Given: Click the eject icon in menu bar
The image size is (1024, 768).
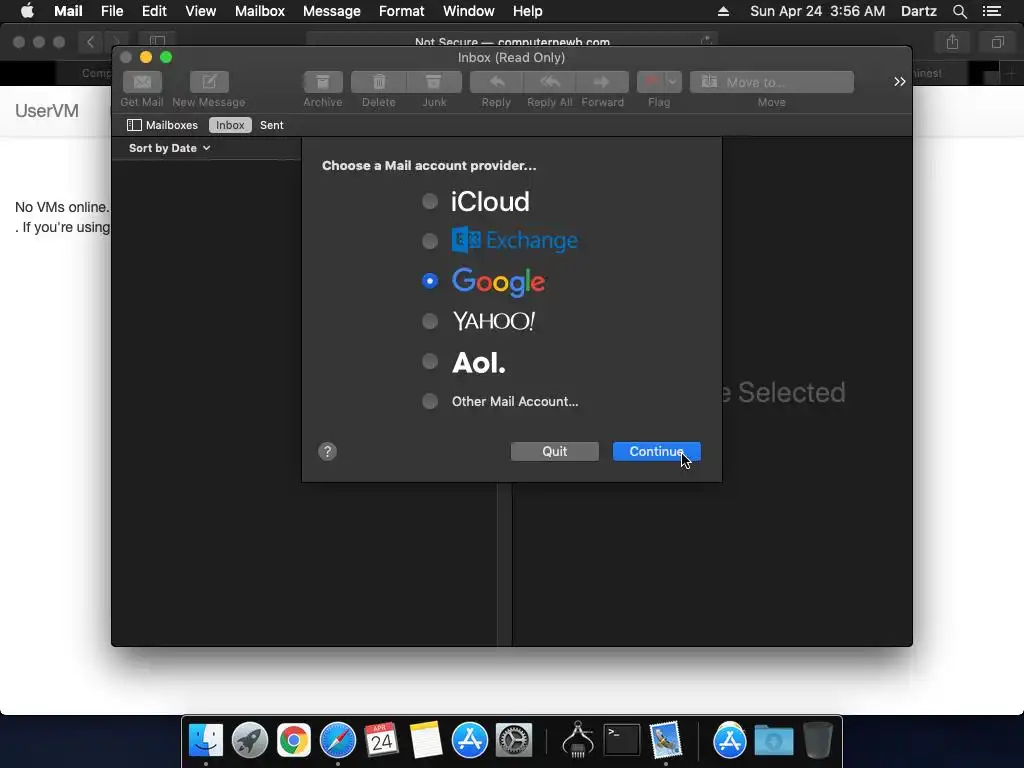Looking at the screenshot, I should click(724, 11).
